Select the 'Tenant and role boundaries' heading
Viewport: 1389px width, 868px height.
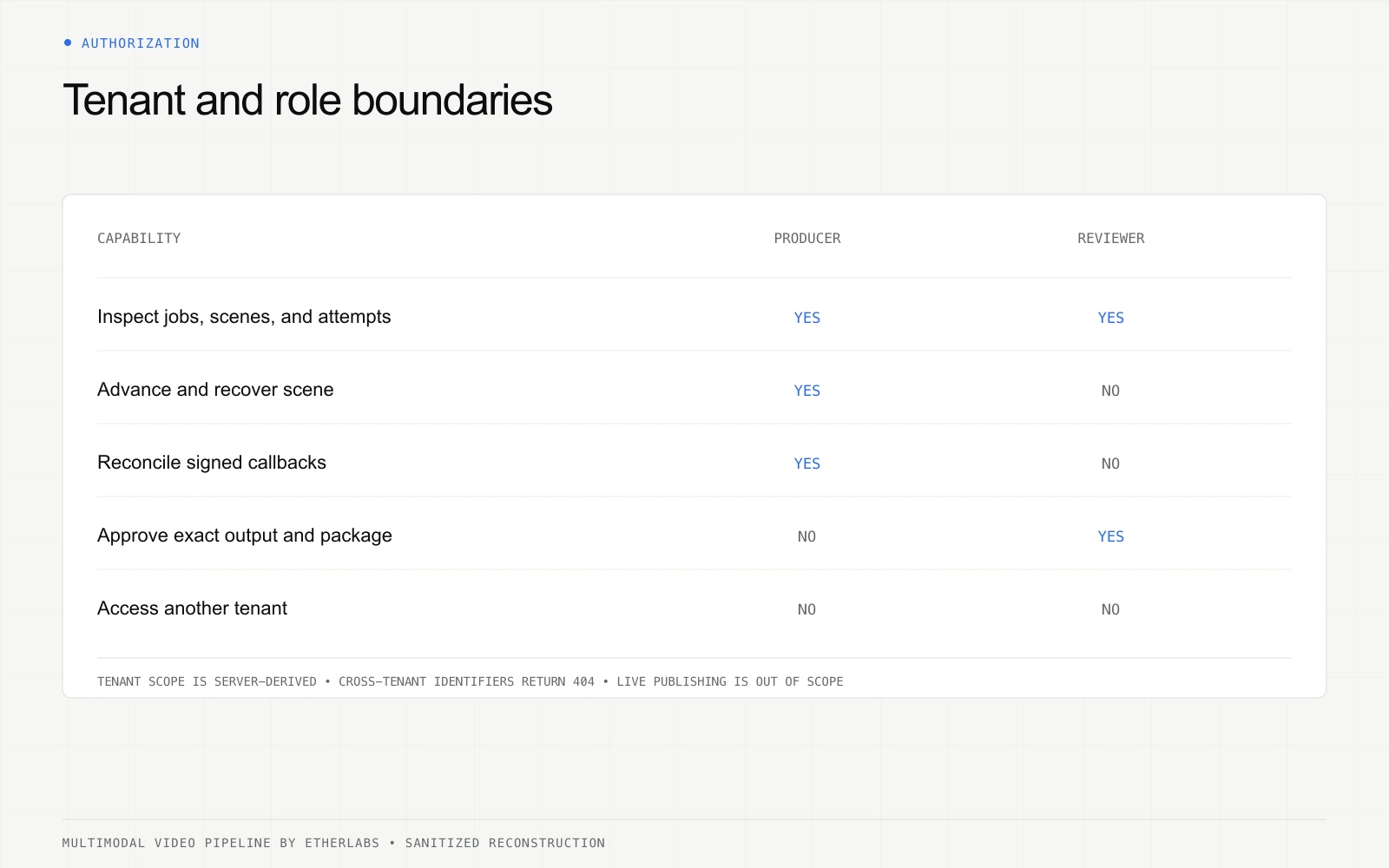tap(307, 100)
